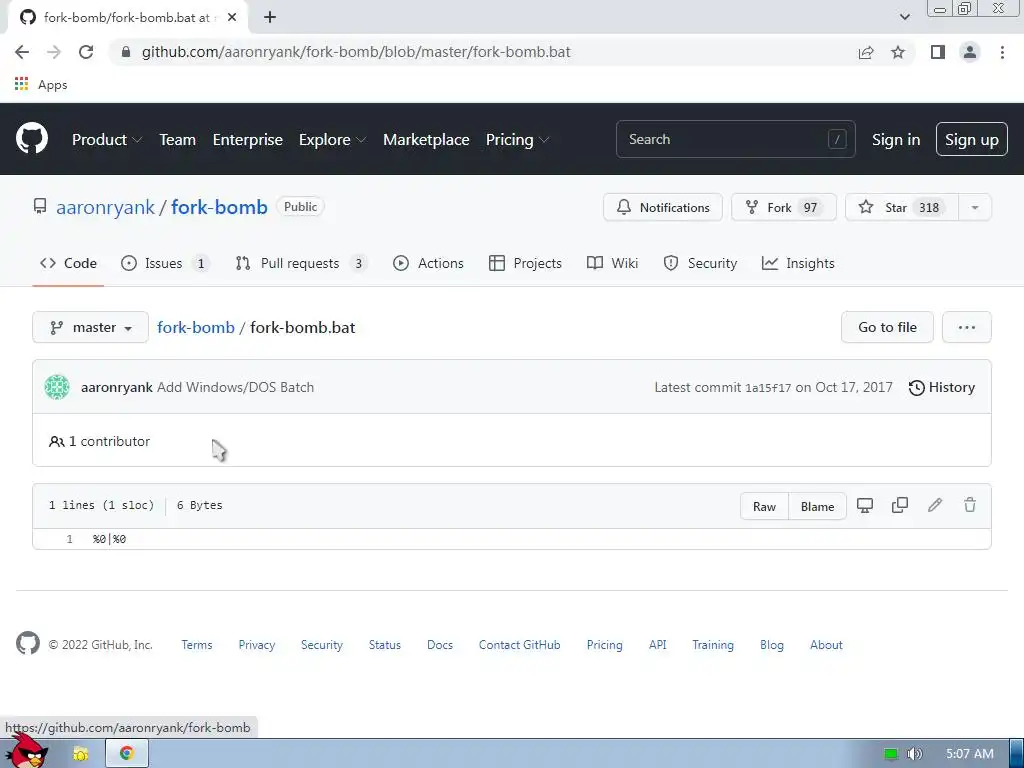
Task: Open footer Contact GitHub link
Action: 519,645
